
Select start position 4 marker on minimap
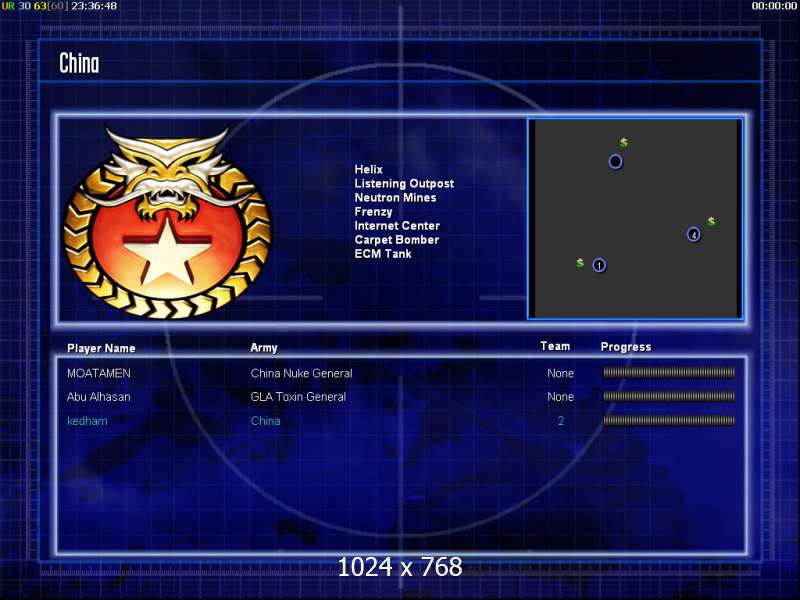693,235
